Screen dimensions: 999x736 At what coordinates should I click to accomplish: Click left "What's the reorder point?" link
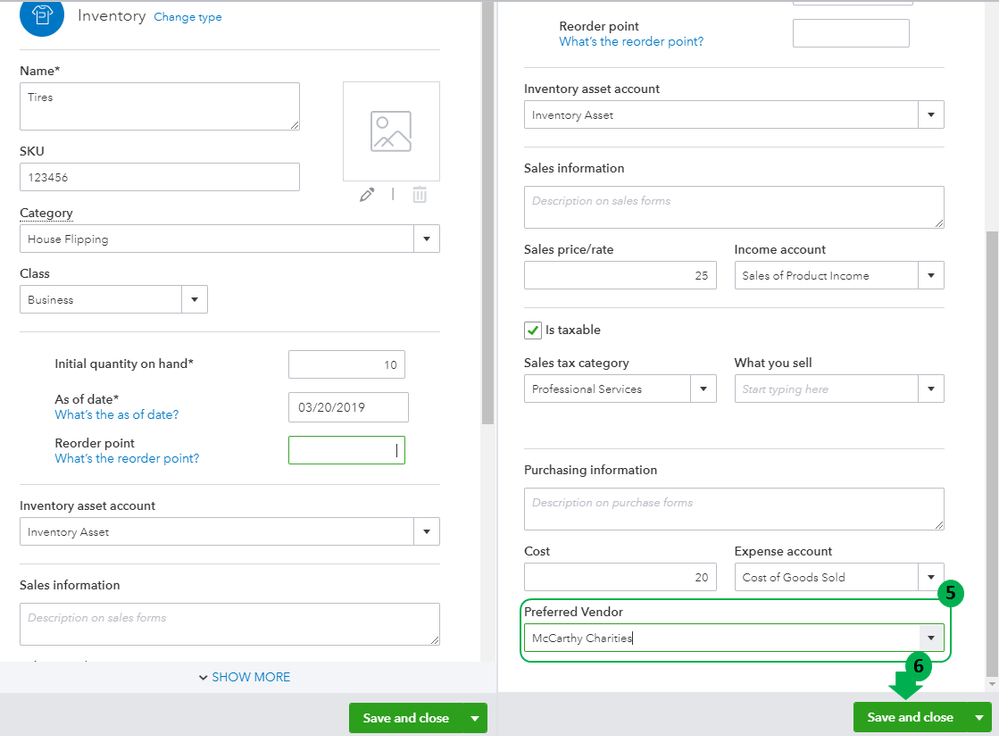(x=127, y=459)
